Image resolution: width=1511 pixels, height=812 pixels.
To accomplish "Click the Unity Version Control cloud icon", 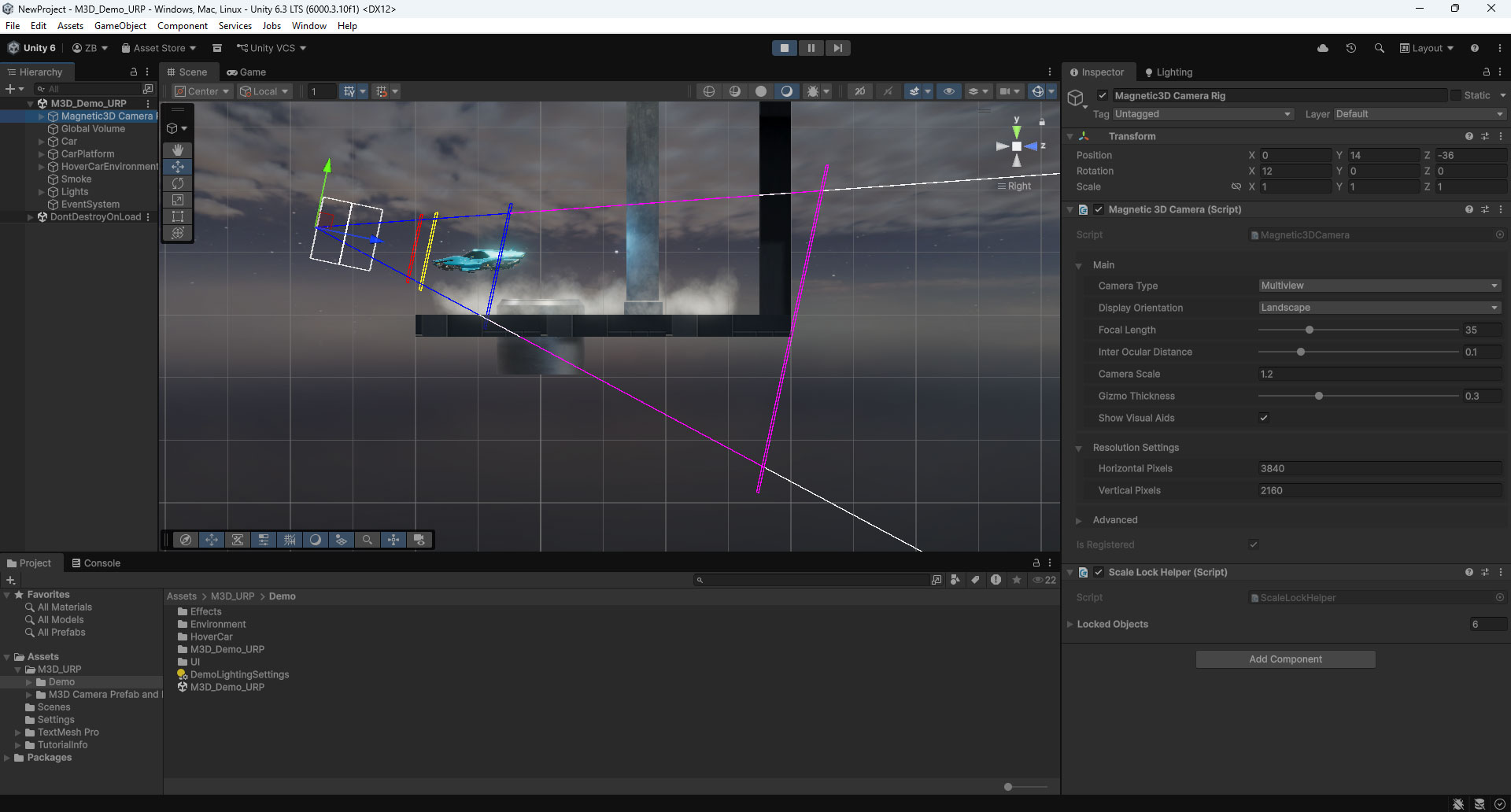I will coord(1323,48).
